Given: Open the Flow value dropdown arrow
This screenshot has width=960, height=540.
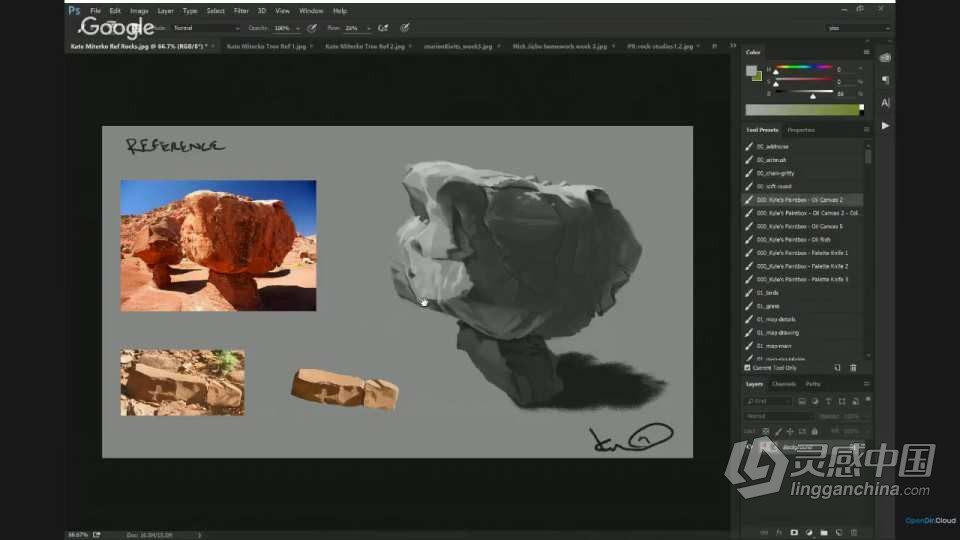Looking at the screenshot, I should click(369, 28).
